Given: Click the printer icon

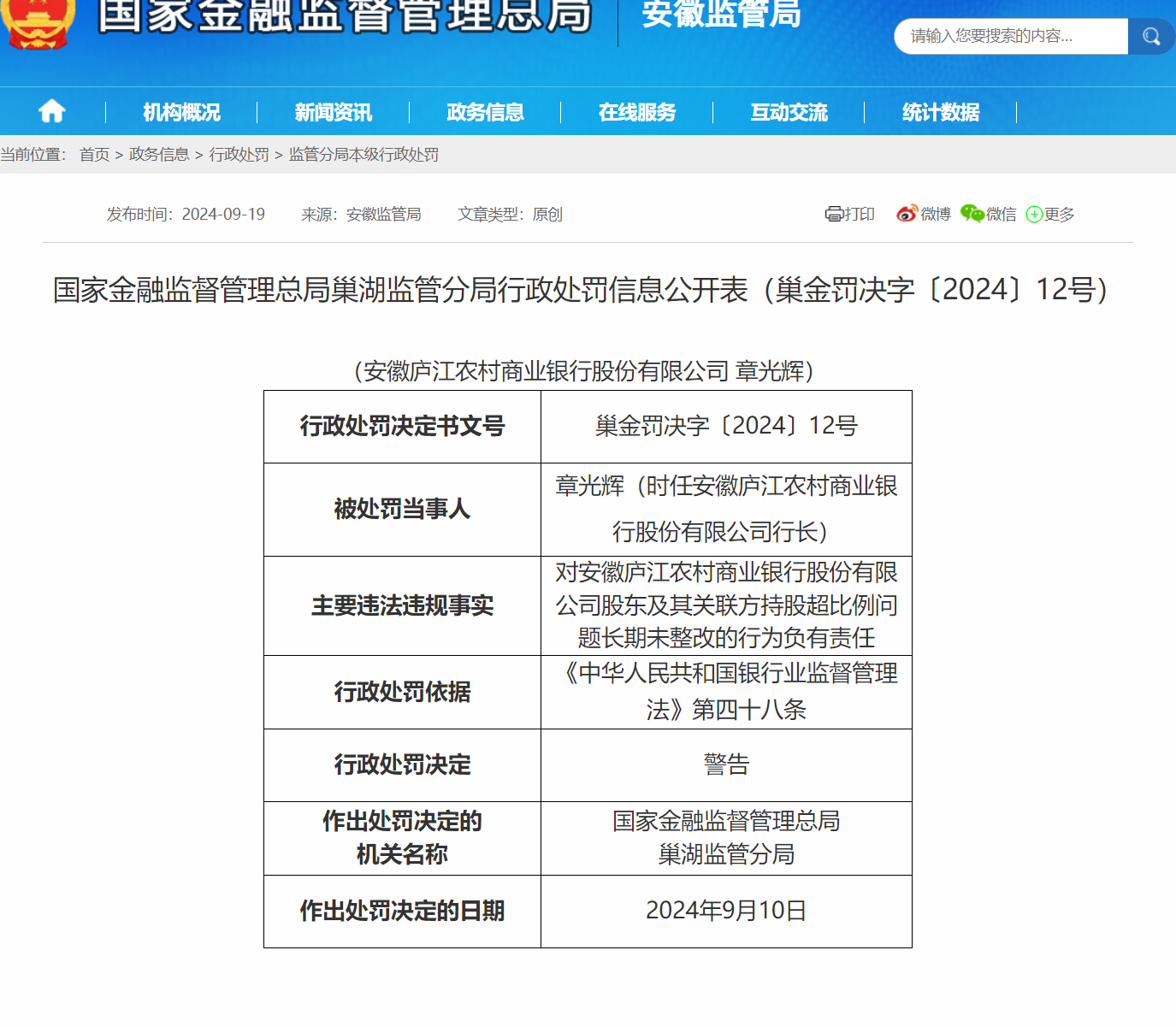Looking at the screenshot, I should [834, 214].
